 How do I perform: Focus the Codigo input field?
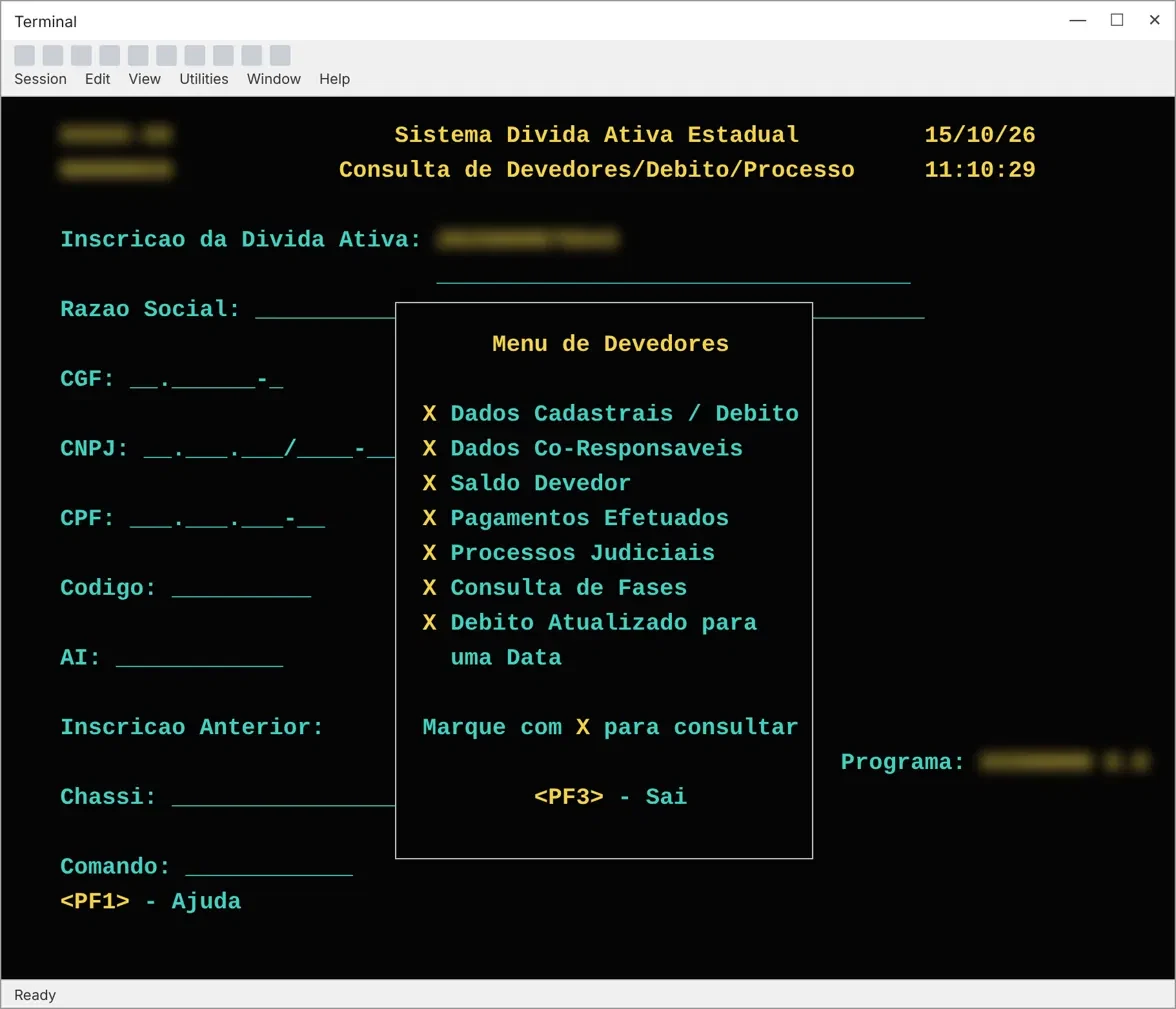pyautogui.click(x=242, y=589)
